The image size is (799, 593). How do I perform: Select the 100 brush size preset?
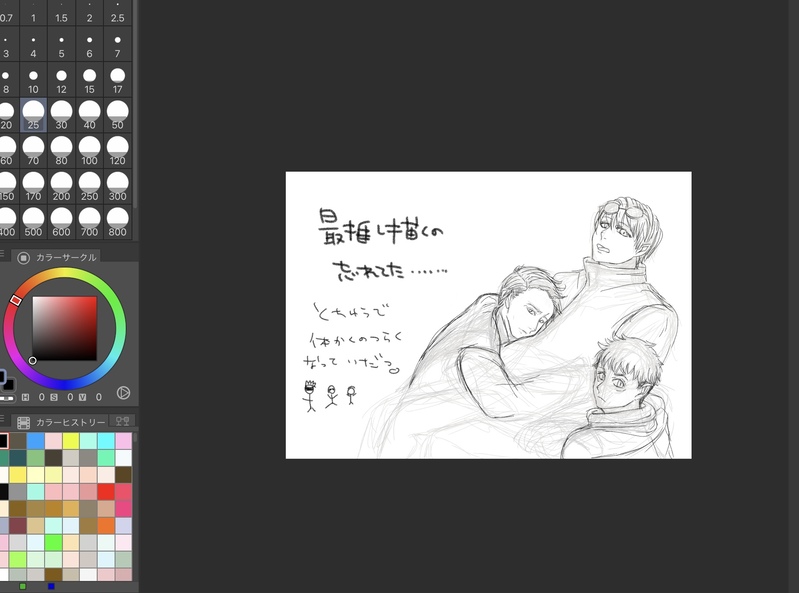tap(89, 151)
